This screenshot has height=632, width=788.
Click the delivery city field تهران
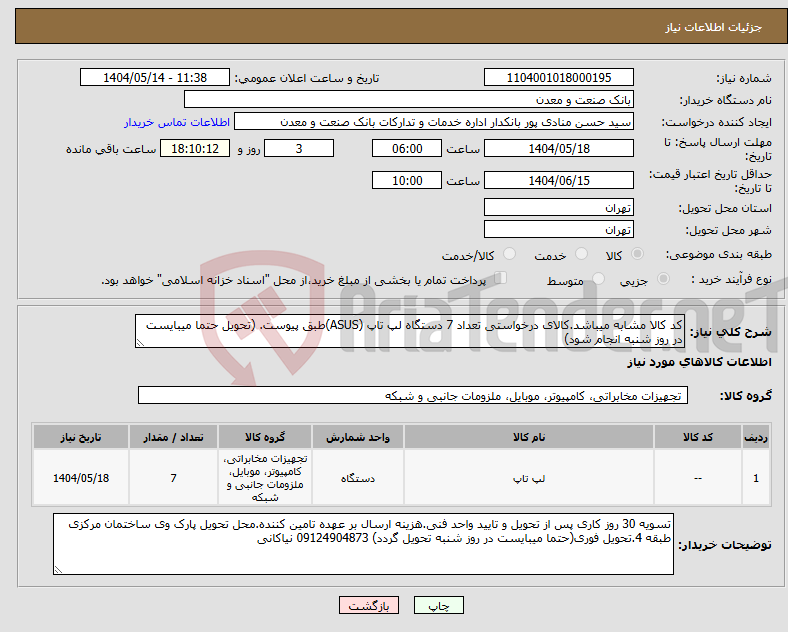(559, 229)
